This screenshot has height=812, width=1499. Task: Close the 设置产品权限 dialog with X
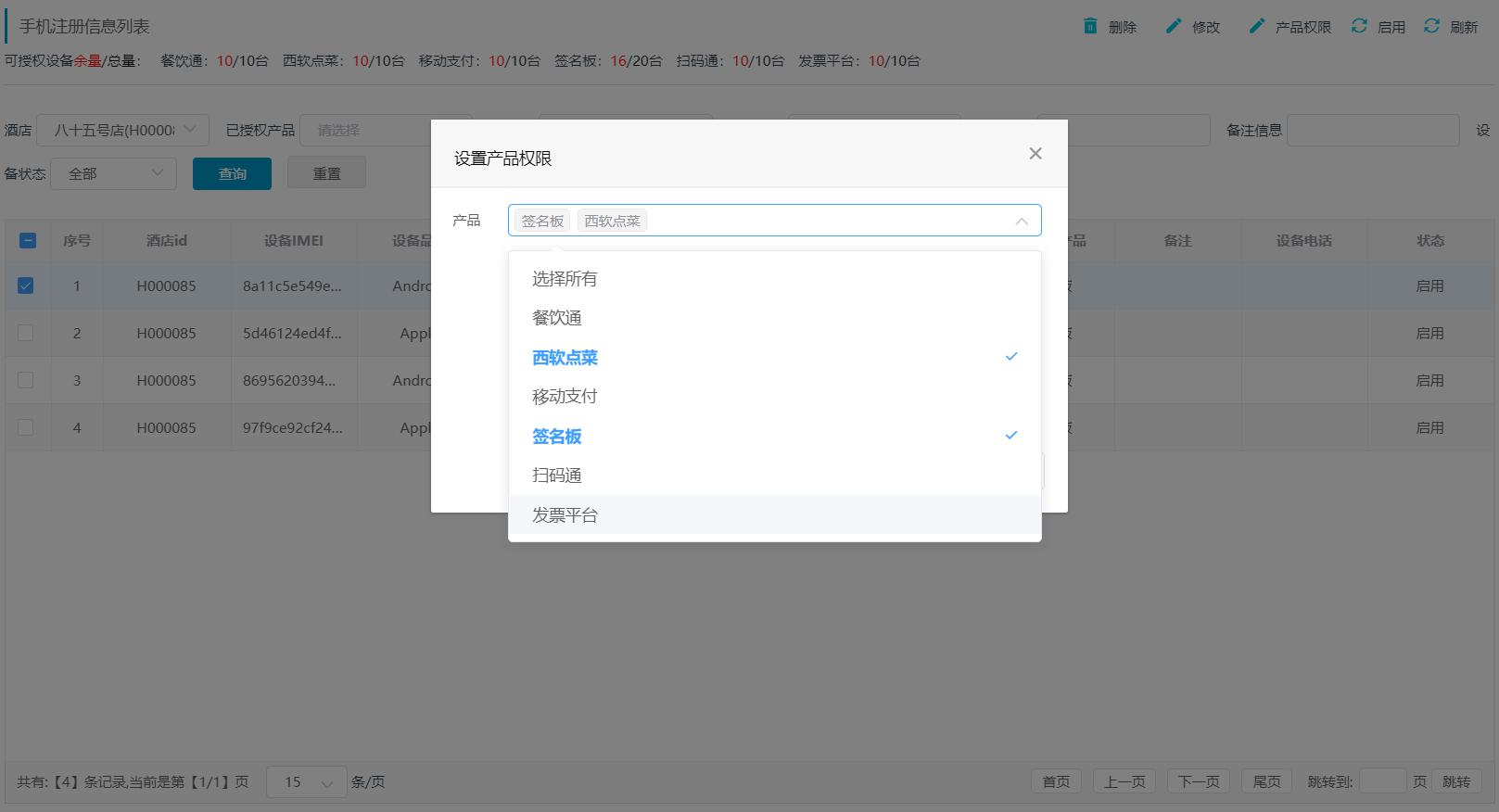[1035, 154]
